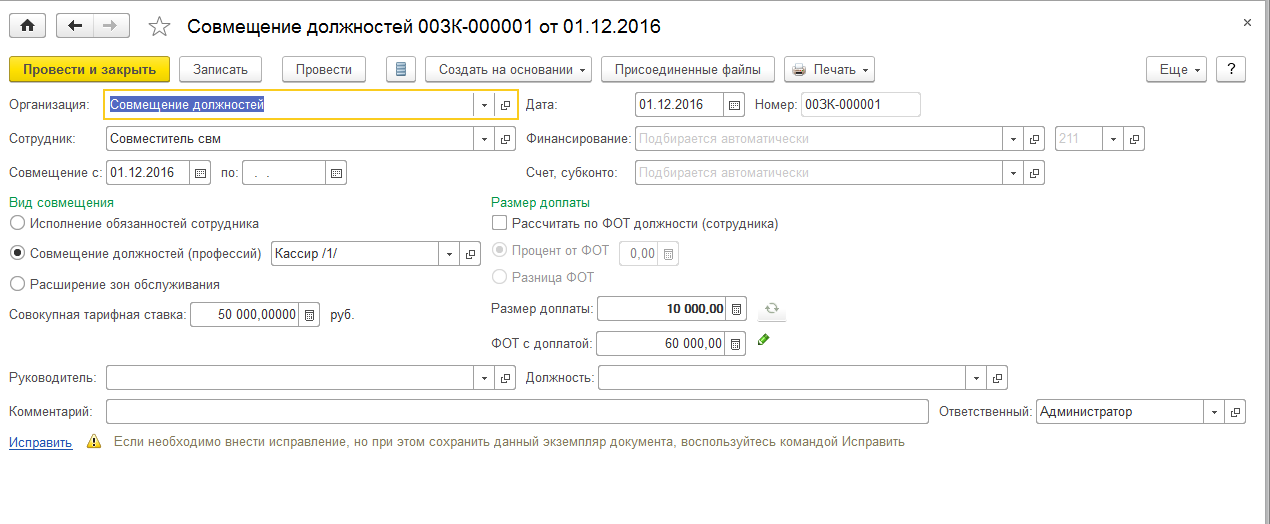1270x524 pixels.
Task: Open the document movements report icon
Action: click(x=401, y=70)
